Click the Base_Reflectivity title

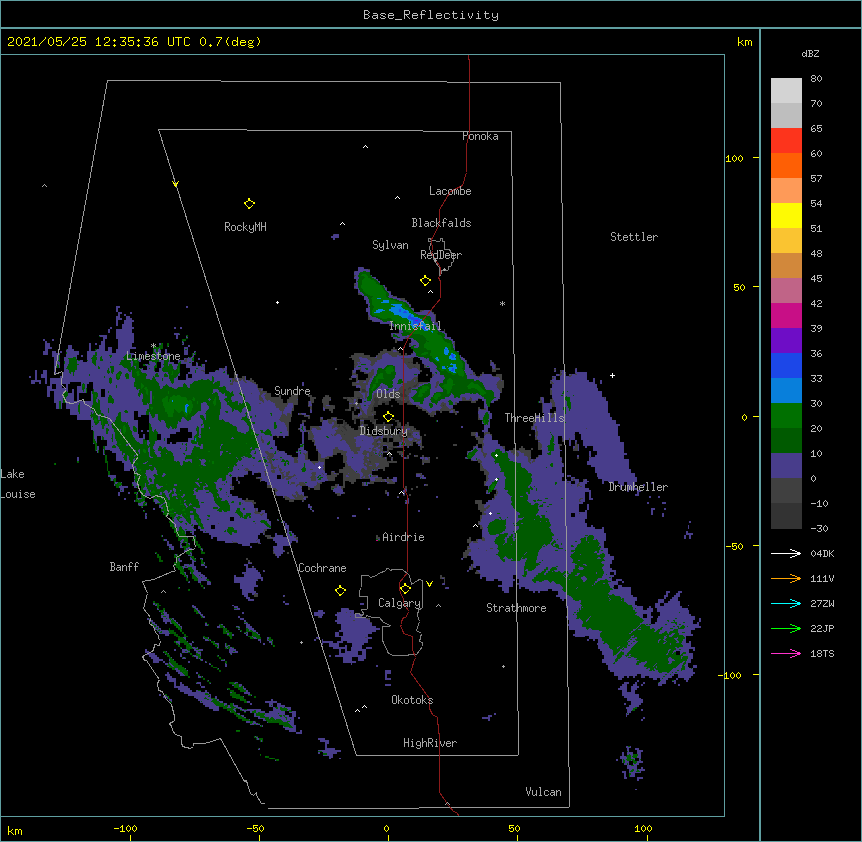coord(431,15)
